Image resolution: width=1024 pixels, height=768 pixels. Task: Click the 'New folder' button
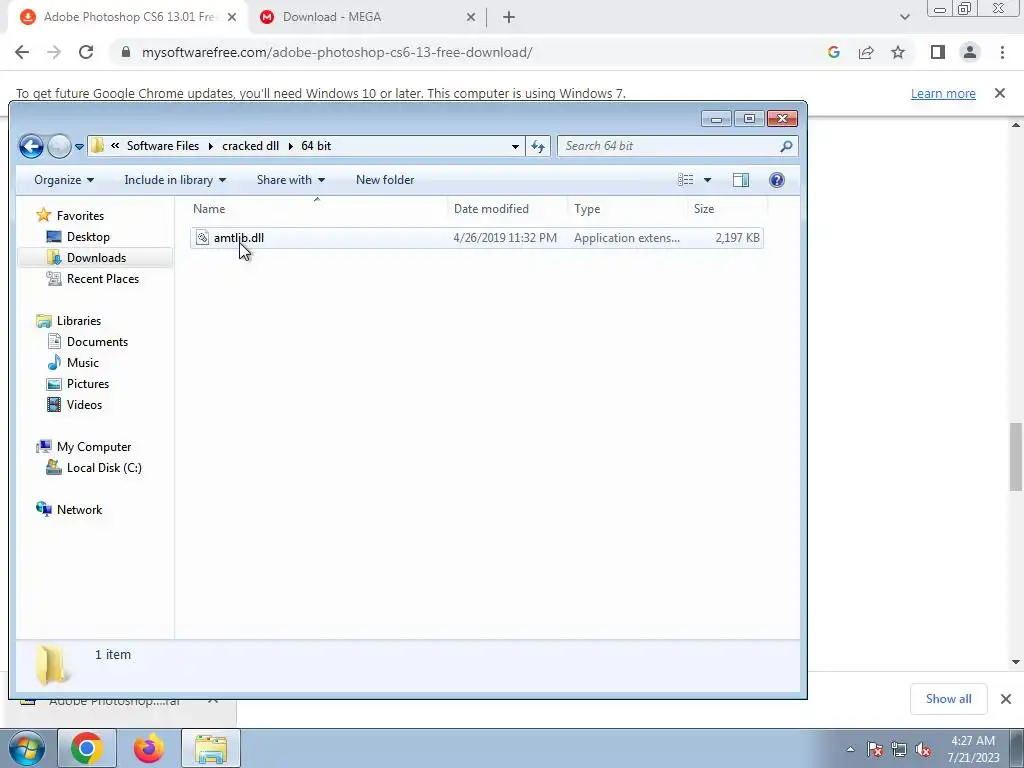[x=385, y=180]
